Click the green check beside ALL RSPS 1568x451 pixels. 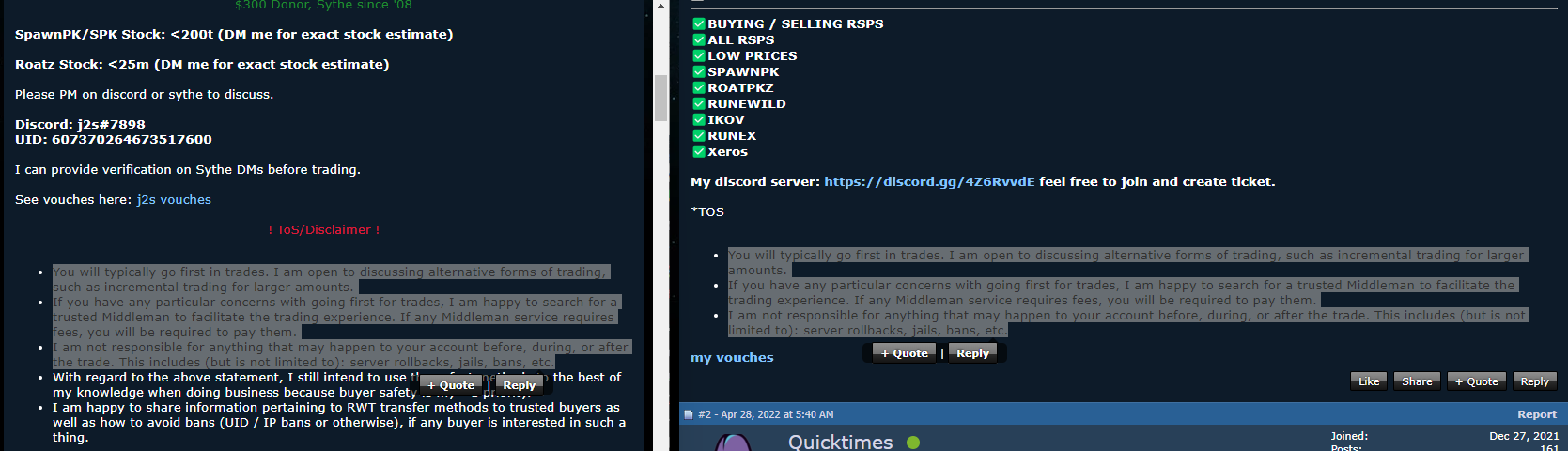tap(699, 39)
